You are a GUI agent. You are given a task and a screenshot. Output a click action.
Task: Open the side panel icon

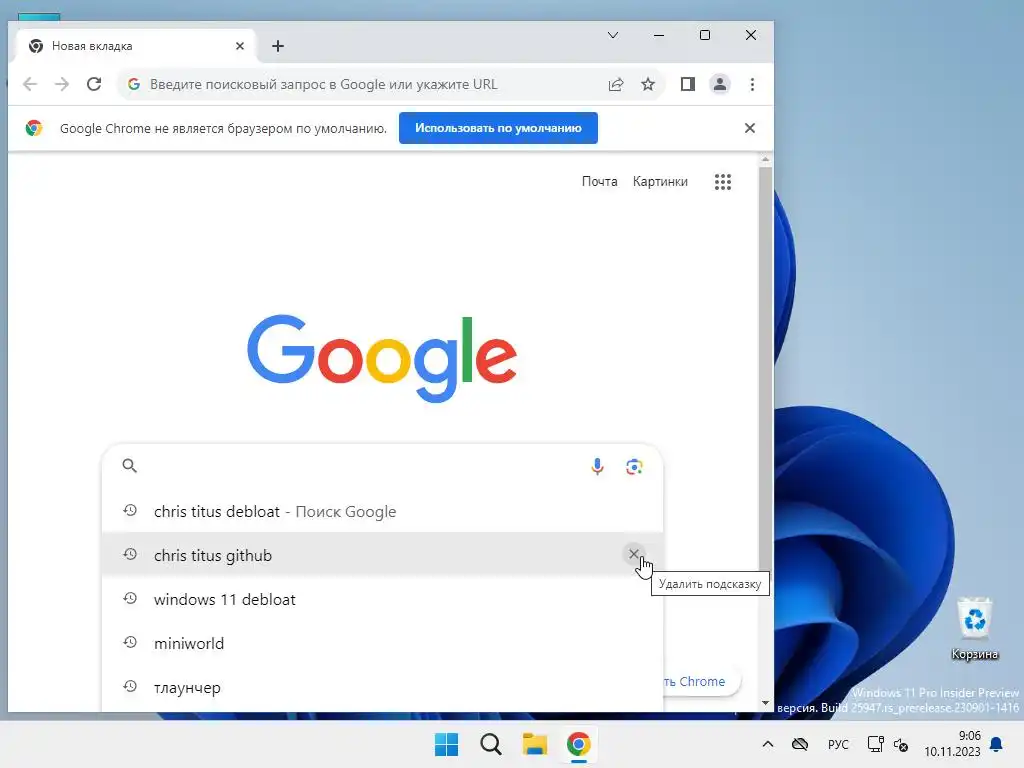688,84
